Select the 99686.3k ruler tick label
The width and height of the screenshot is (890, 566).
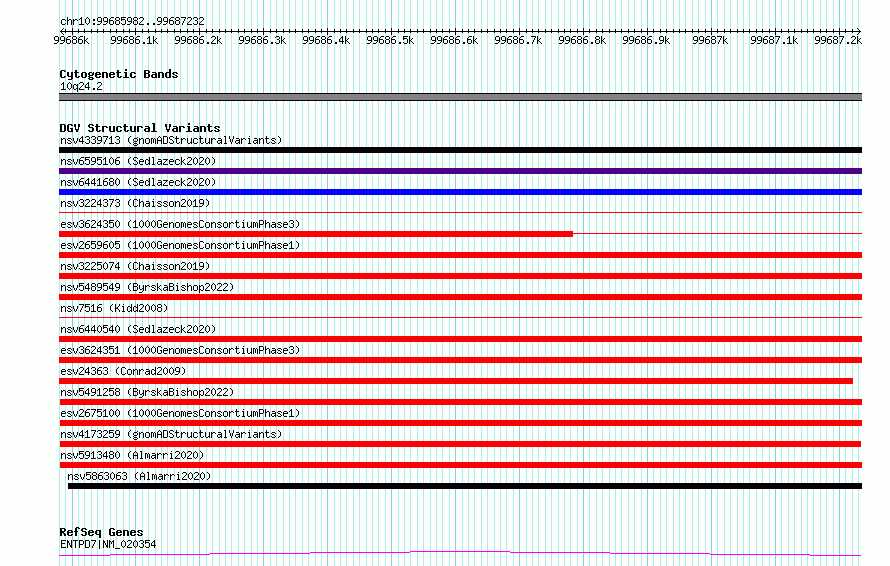click(x=262, y=40)
